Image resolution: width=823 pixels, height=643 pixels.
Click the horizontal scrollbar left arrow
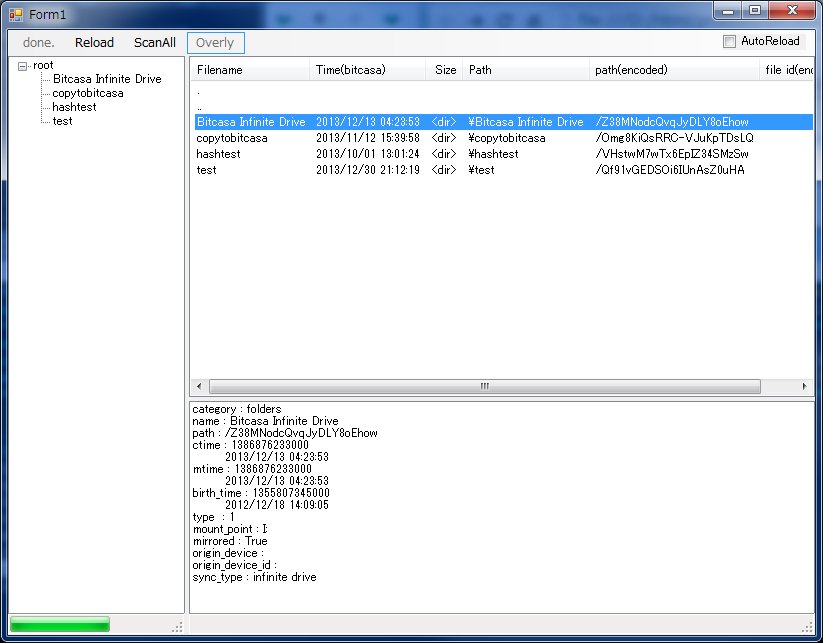(199, 386)
